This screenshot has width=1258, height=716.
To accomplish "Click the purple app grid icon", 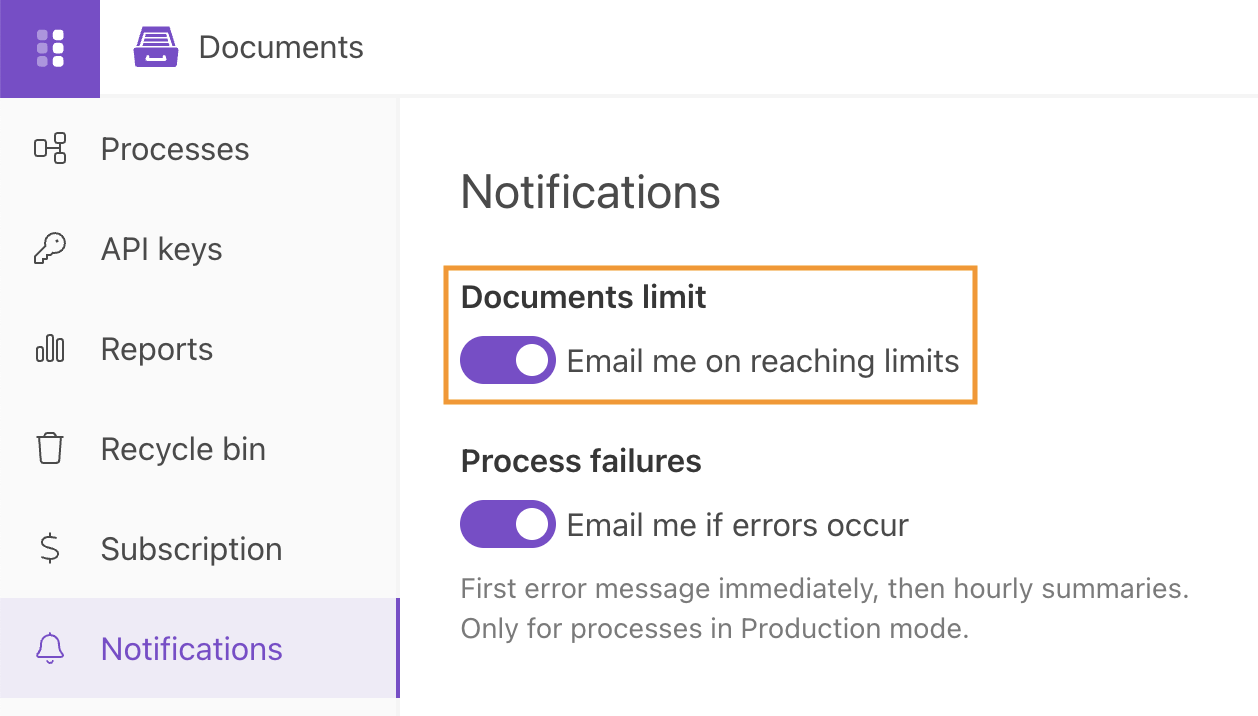I will coord(49,47).
